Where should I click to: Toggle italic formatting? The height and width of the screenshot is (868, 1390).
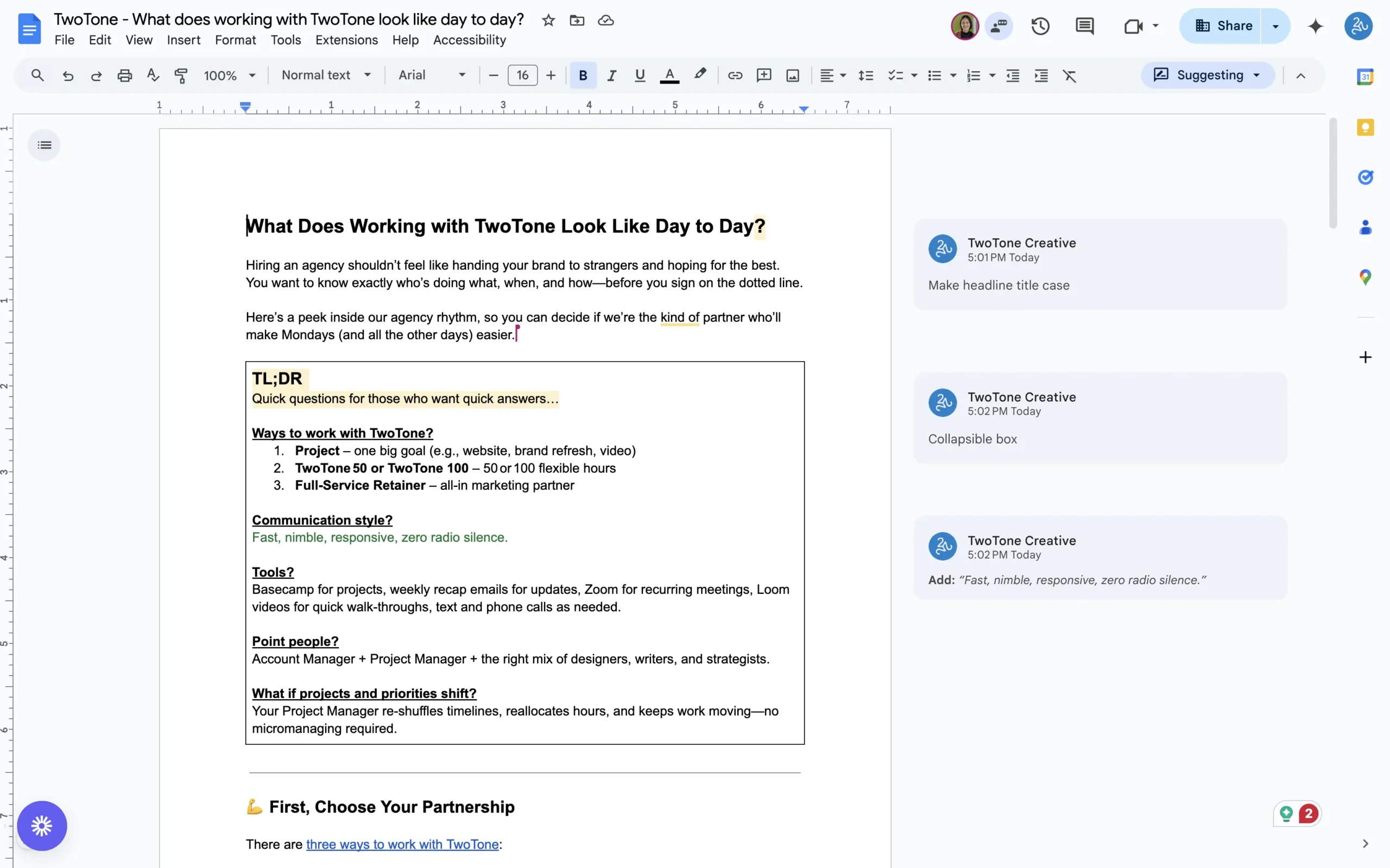(x=611, y=75)
